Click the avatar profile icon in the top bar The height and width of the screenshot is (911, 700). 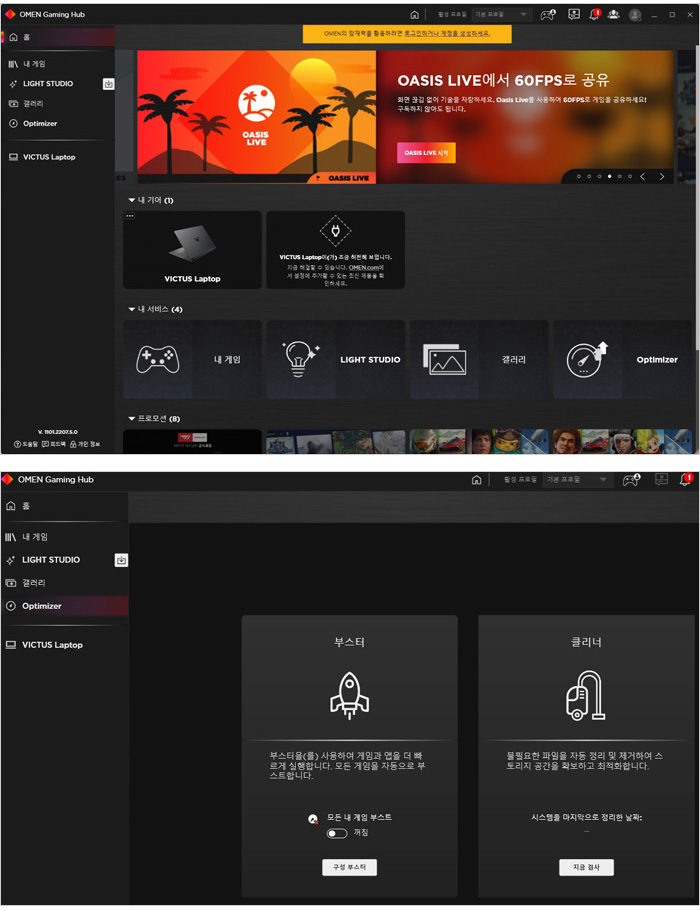635,15
